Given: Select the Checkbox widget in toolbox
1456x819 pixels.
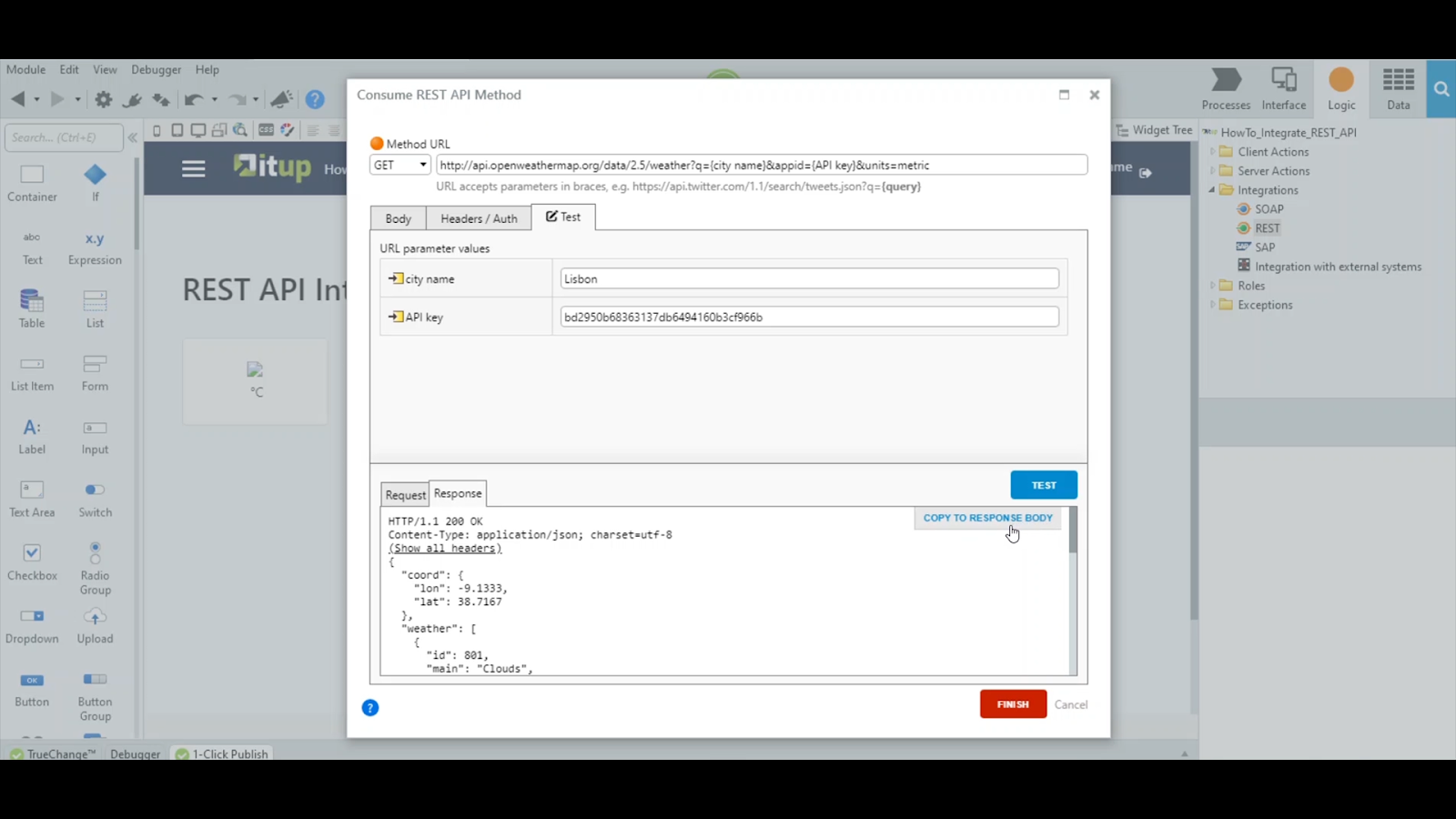Looking at the screenshot, I should point(32,562).
